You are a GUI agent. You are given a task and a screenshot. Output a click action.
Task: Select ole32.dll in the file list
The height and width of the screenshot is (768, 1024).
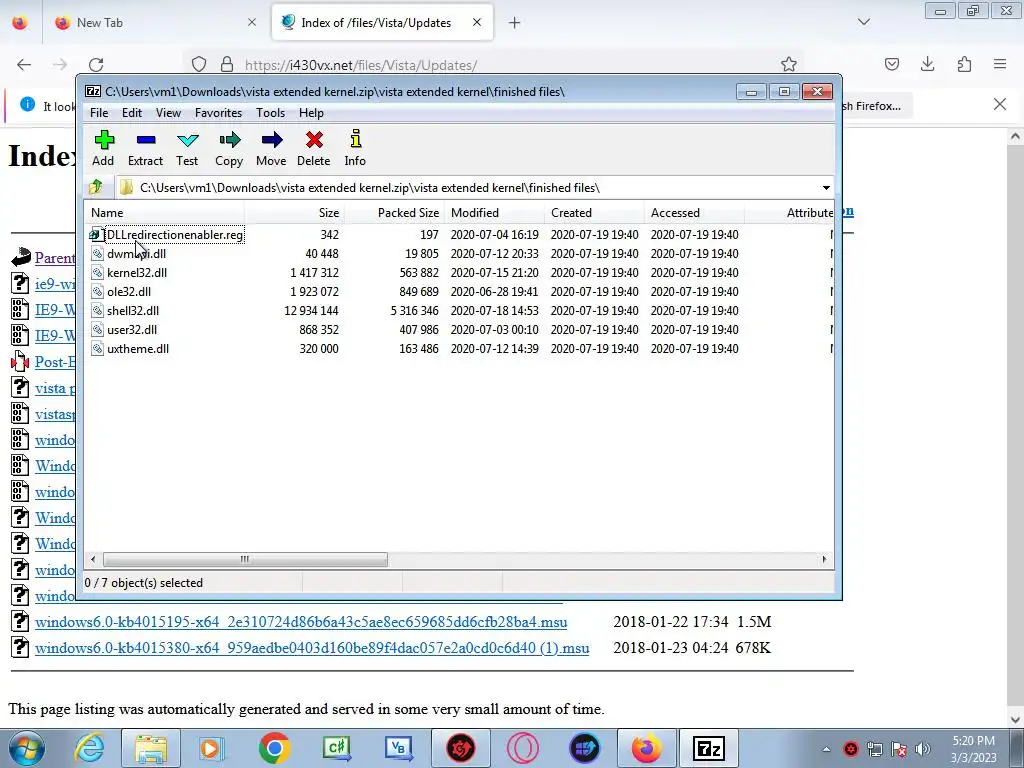tap(129, 291)
